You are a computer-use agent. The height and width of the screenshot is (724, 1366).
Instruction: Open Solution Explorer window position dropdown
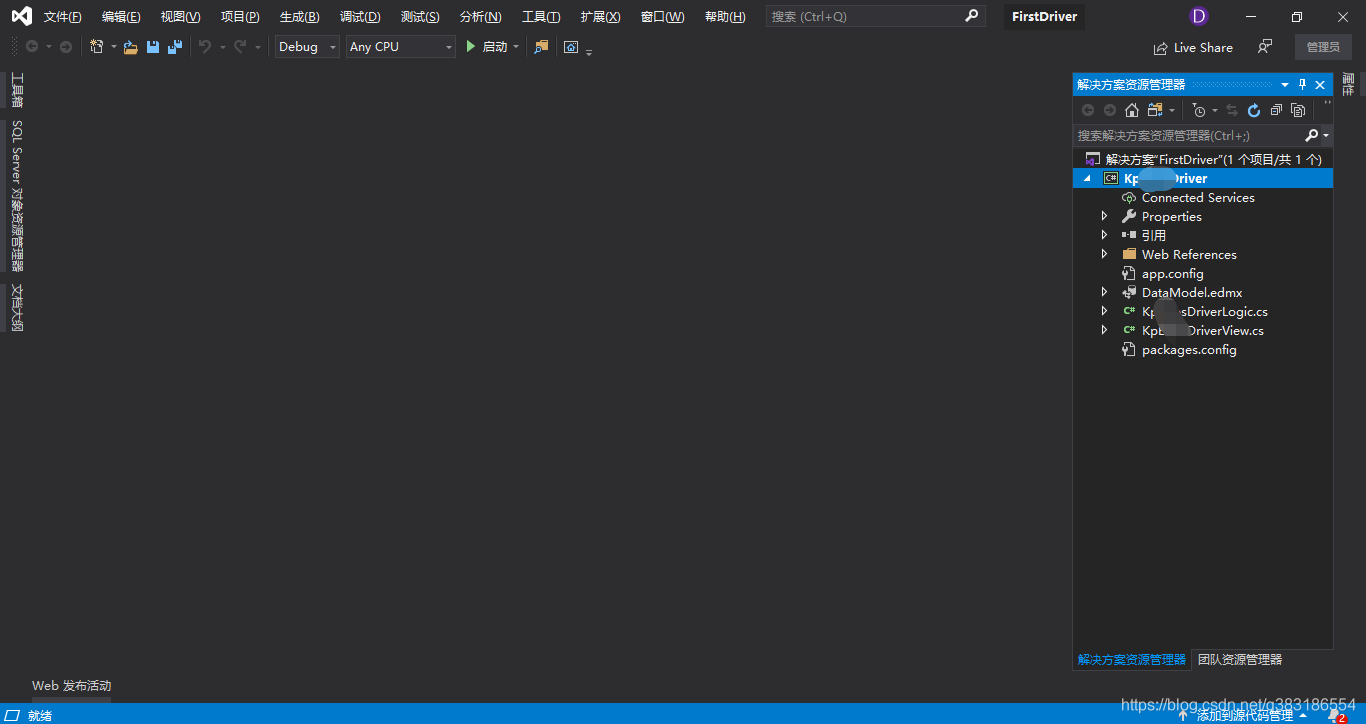tap(1285, 85)
